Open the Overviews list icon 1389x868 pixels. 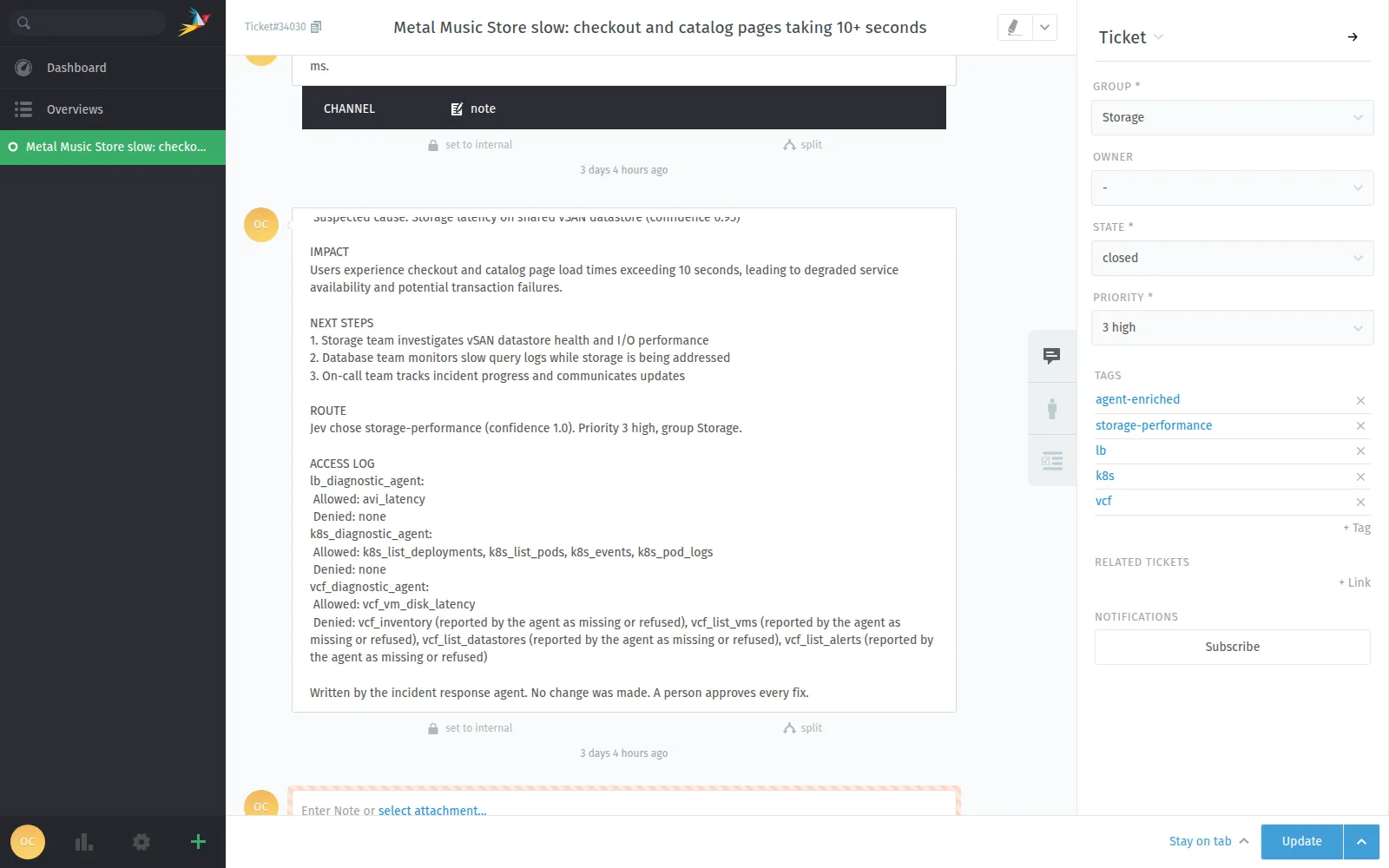23,109
